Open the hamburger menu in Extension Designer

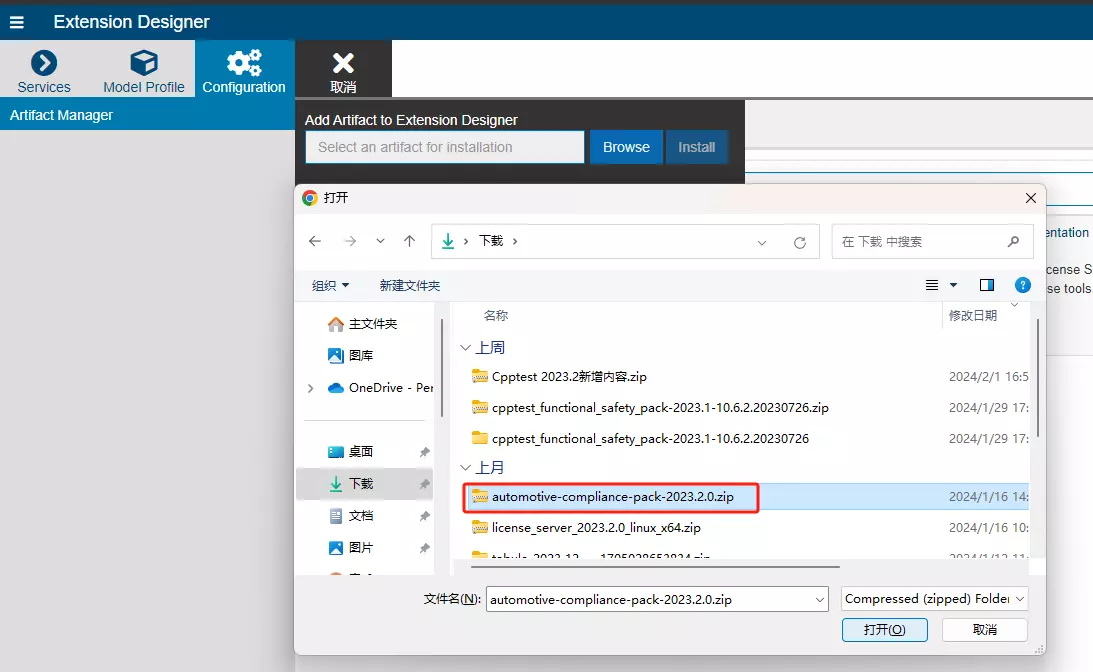pos(17,22)
